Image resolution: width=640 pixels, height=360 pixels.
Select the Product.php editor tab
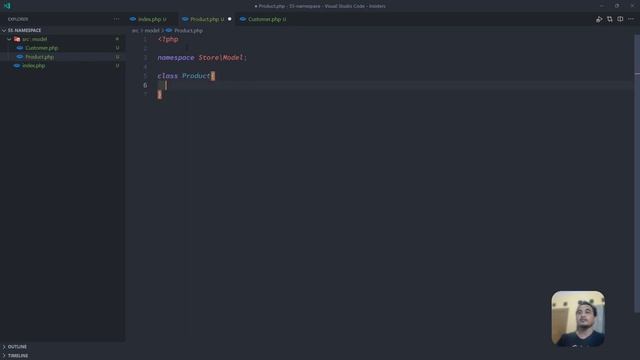[207, 19]
